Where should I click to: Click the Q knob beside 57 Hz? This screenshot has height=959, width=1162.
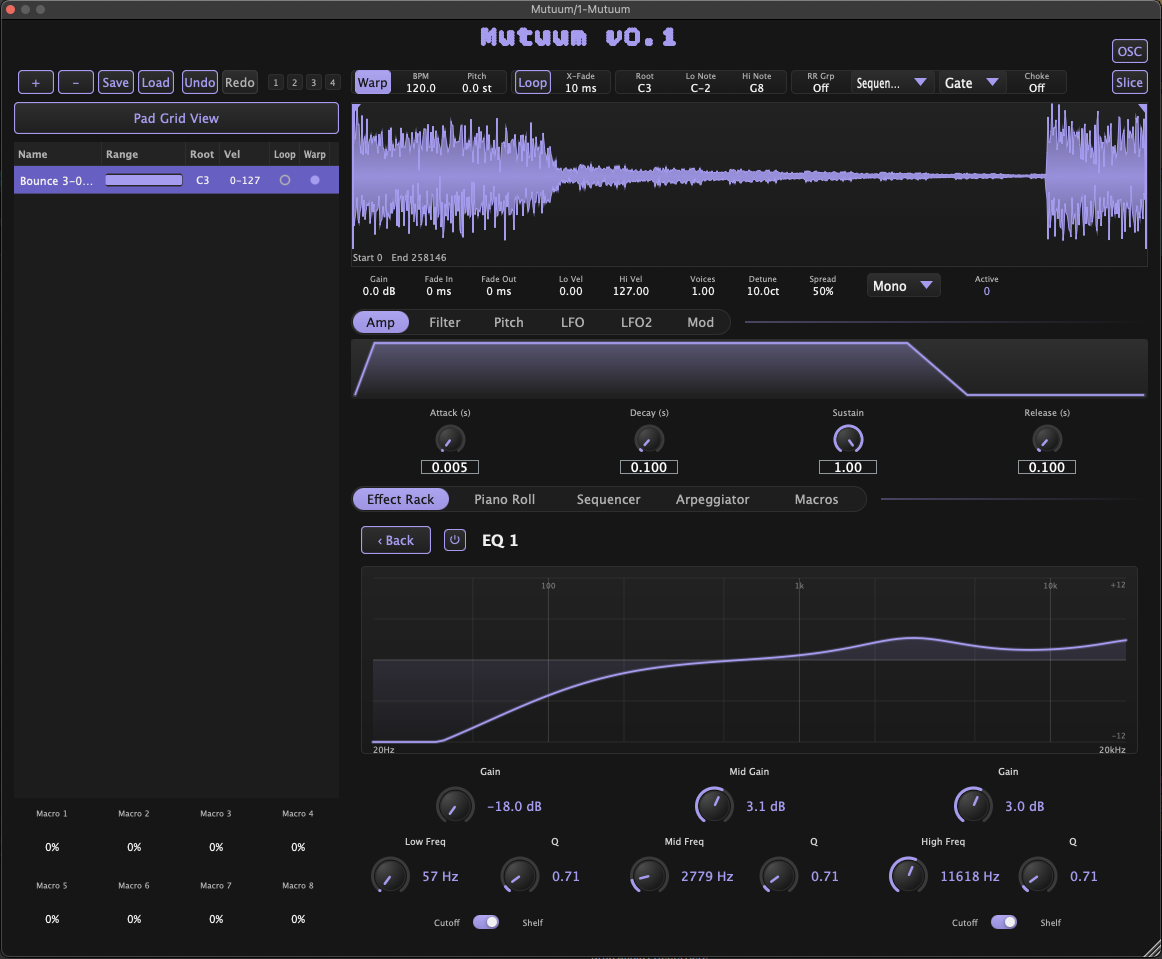click(520, 876)
